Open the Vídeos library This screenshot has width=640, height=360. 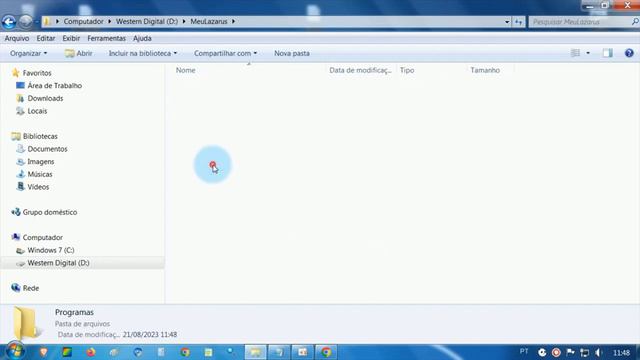pyautogui.click(x=38, y=187)
